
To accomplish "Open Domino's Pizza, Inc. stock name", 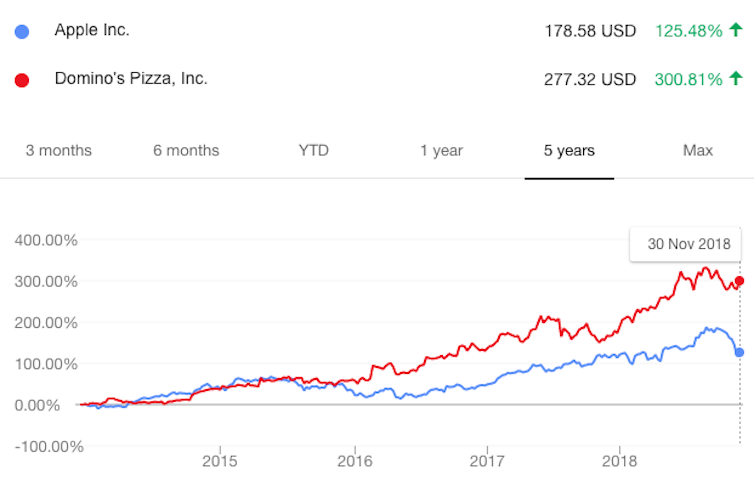I will tap(131, 78).
